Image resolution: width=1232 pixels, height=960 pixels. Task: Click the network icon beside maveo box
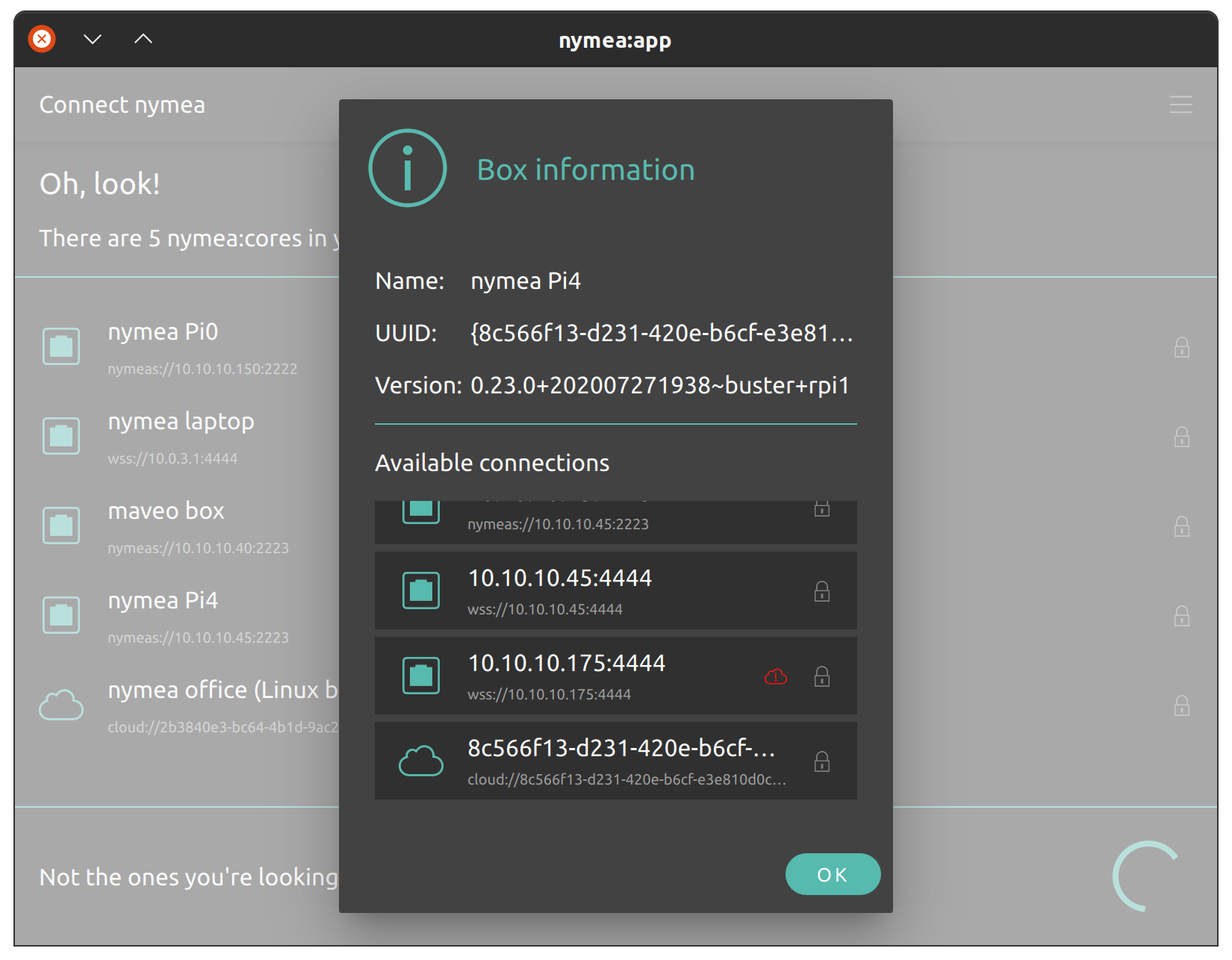click(61, 526)
